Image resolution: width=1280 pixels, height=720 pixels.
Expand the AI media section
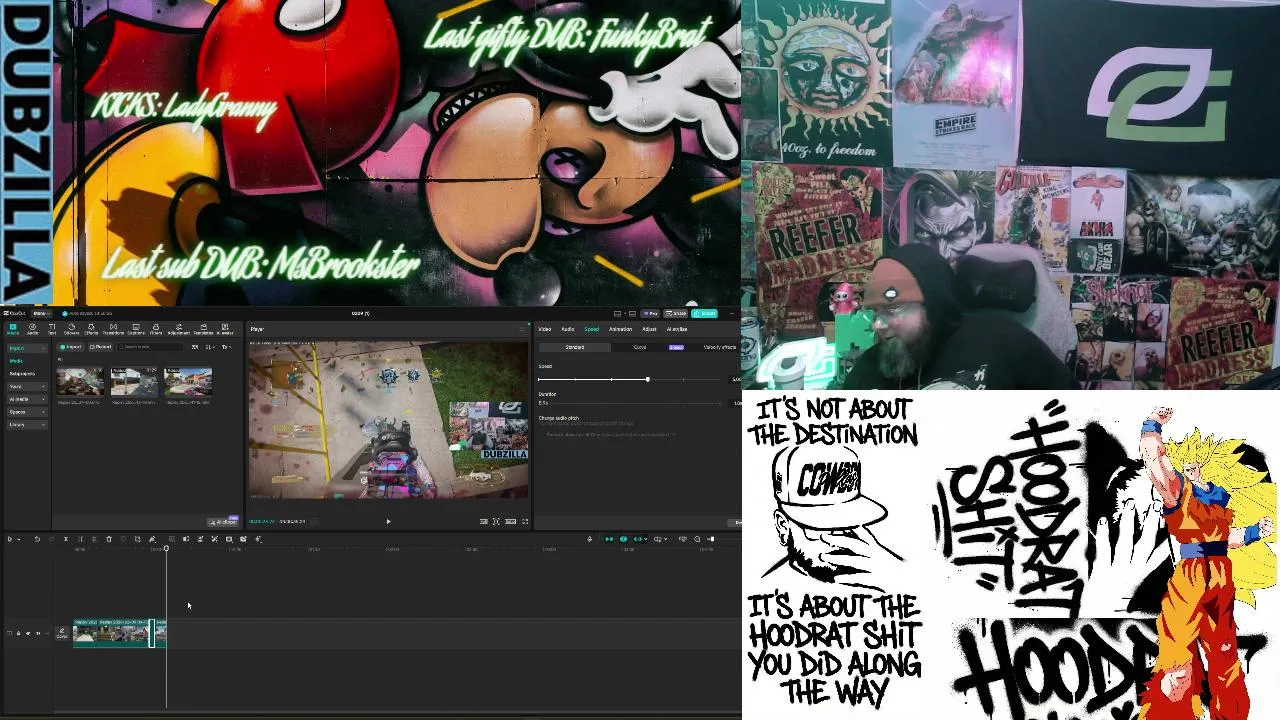coord(27,399)
